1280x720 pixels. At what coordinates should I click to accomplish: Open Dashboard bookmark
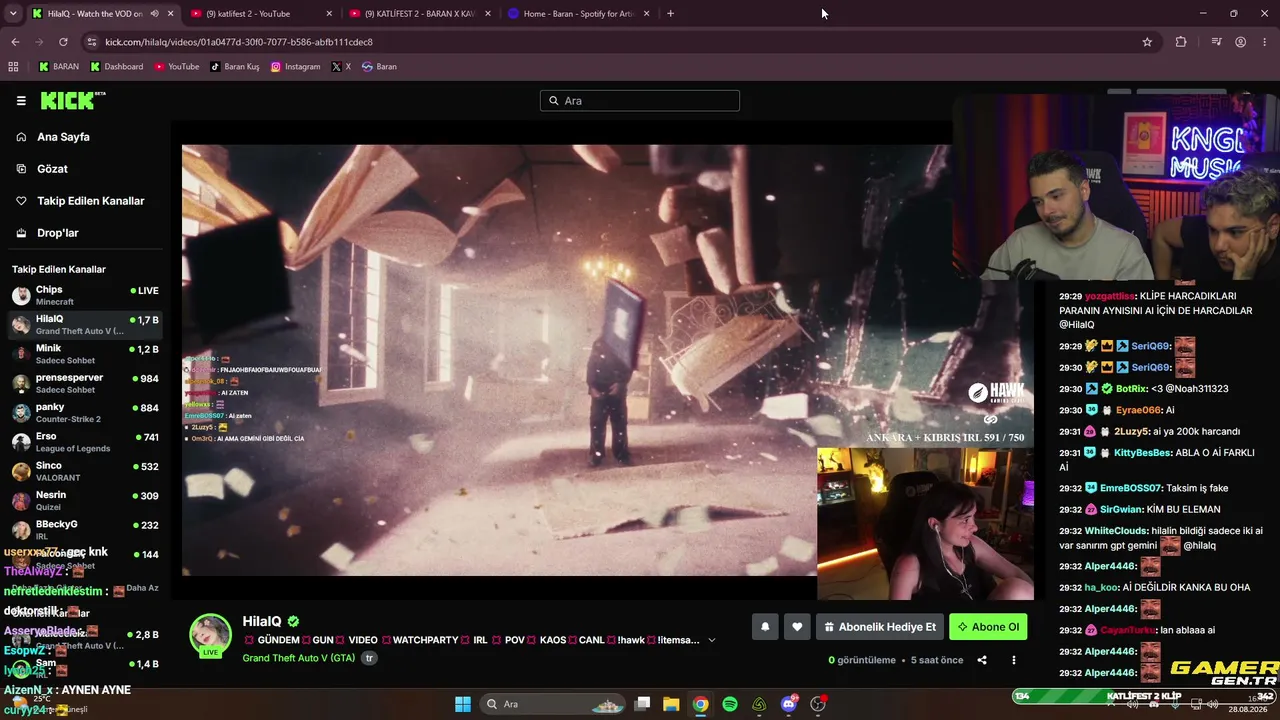click(x=117, y=67)
